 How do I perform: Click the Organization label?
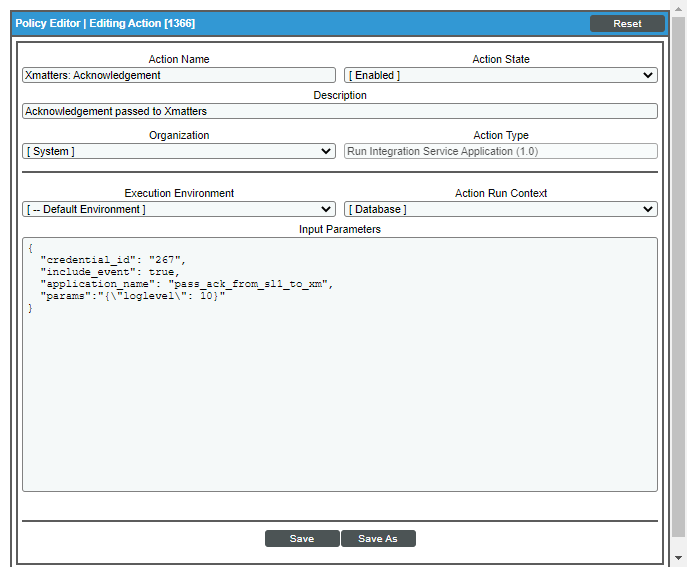(x=179, y=135)
